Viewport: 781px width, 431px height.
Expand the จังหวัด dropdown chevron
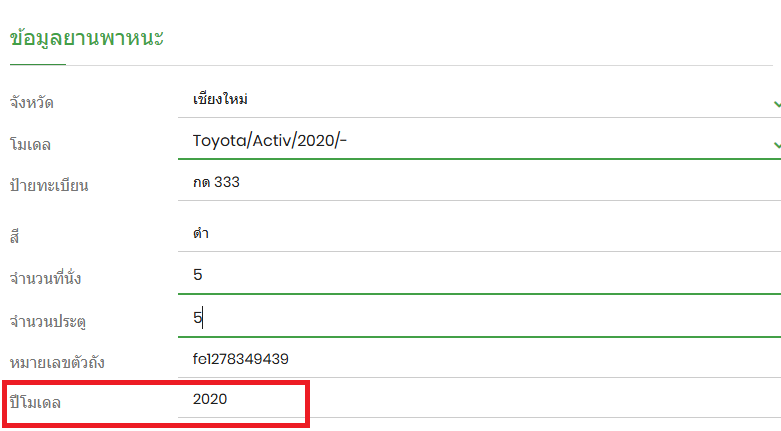tap(776, 102)
